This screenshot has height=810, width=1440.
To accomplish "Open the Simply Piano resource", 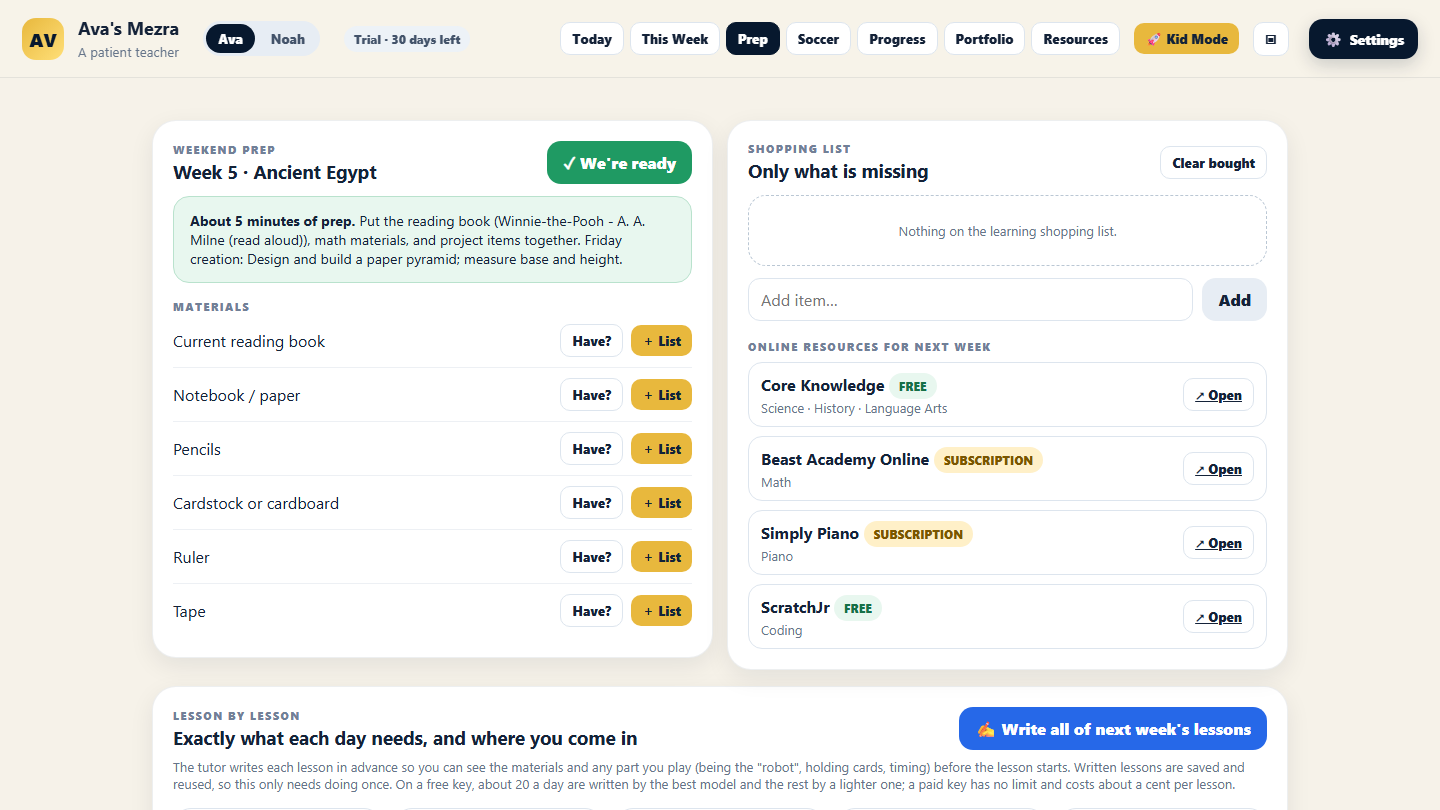I will 1218,543.
